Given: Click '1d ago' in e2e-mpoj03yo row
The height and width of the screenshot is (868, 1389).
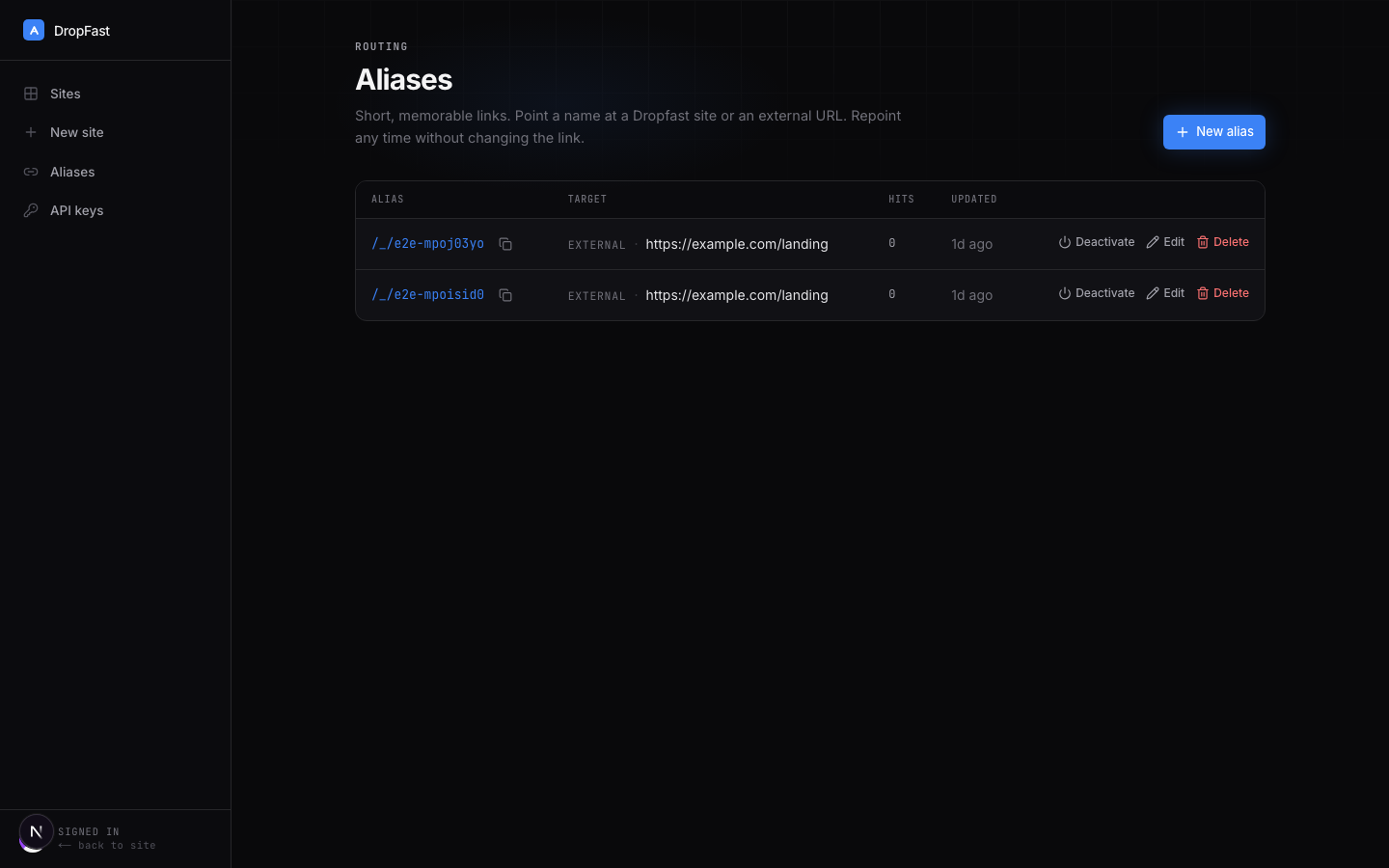Looking at the screenshot, I should click(x=971, y=244).
